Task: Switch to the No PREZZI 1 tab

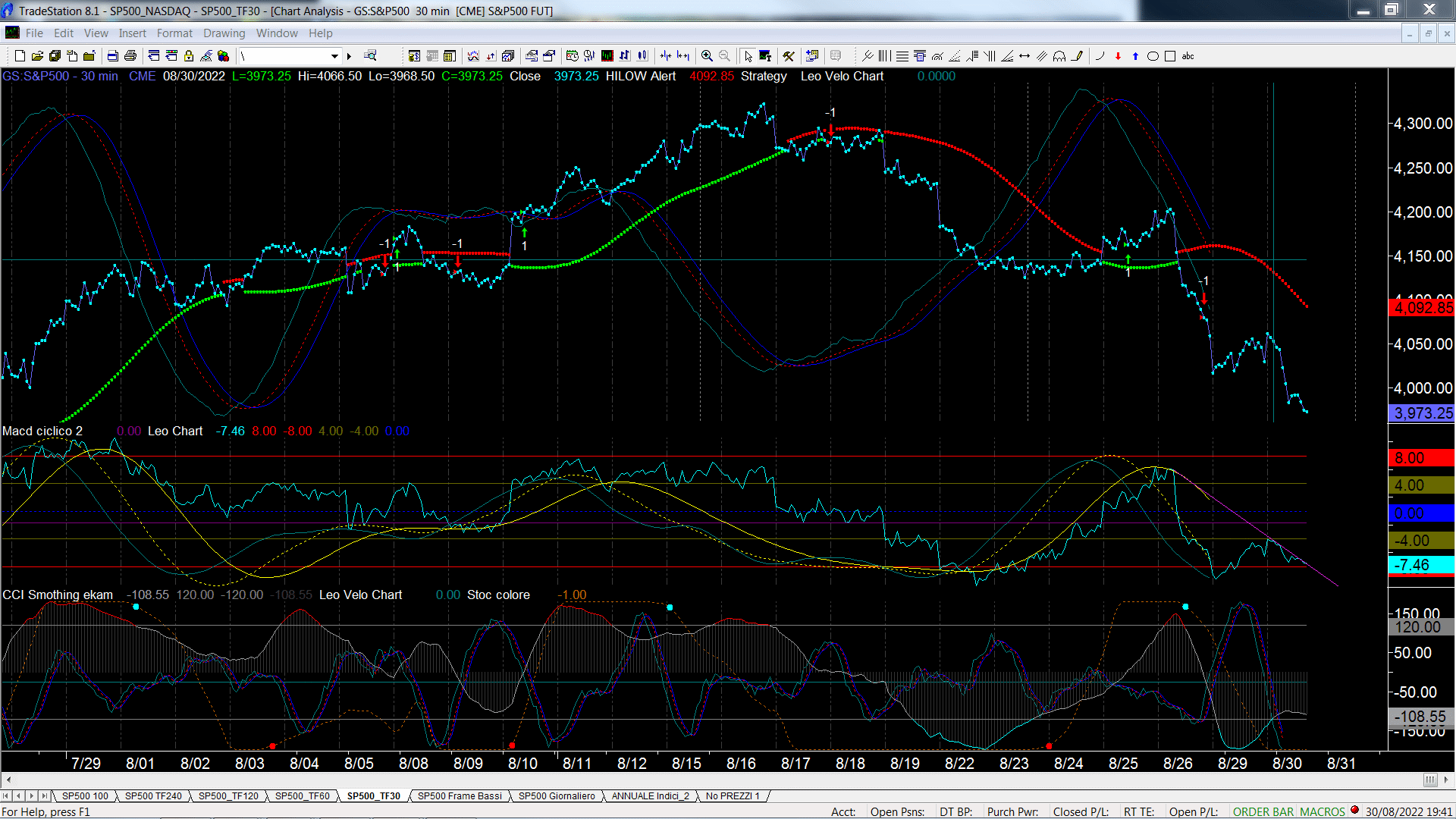Action: coord(732,796)
